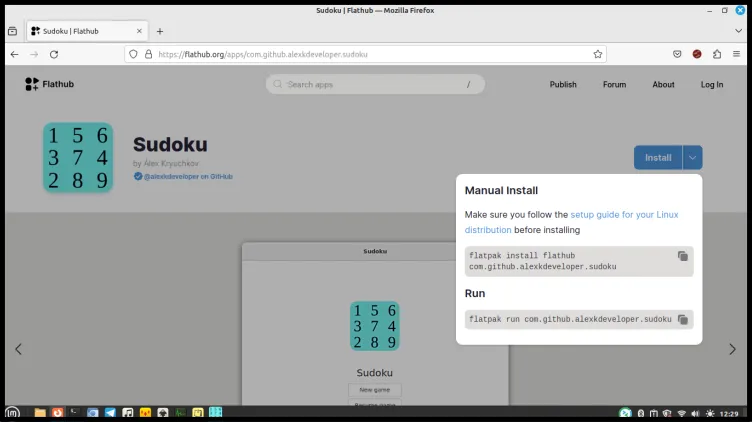Open the Terminal from taskbar
Viewport: 752px width, 422px height.
[75, 412]
